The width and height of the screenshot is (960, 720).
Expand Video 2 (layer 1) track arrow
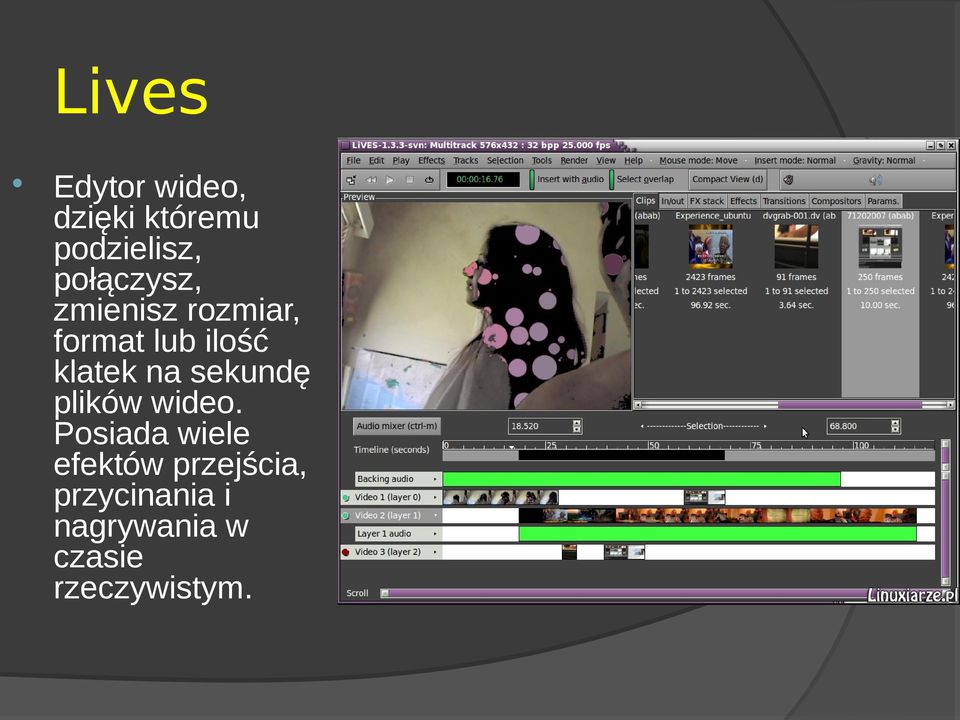[x=435, y=516]
